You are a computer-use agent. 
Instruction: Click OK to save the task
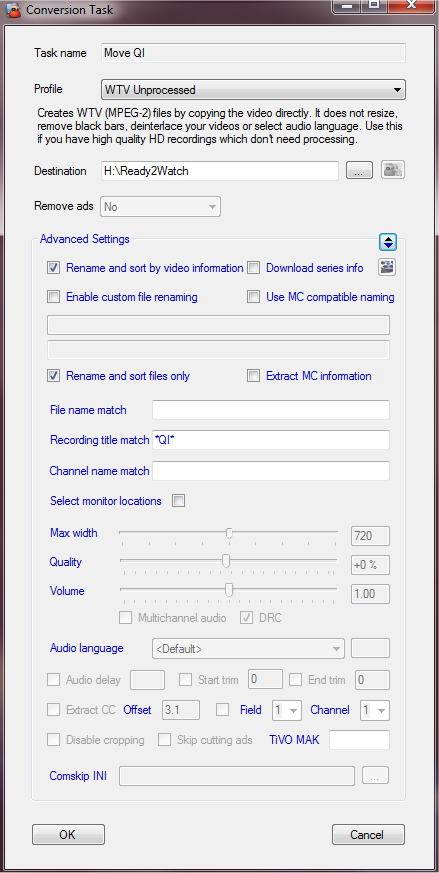[x=68, y=835]
